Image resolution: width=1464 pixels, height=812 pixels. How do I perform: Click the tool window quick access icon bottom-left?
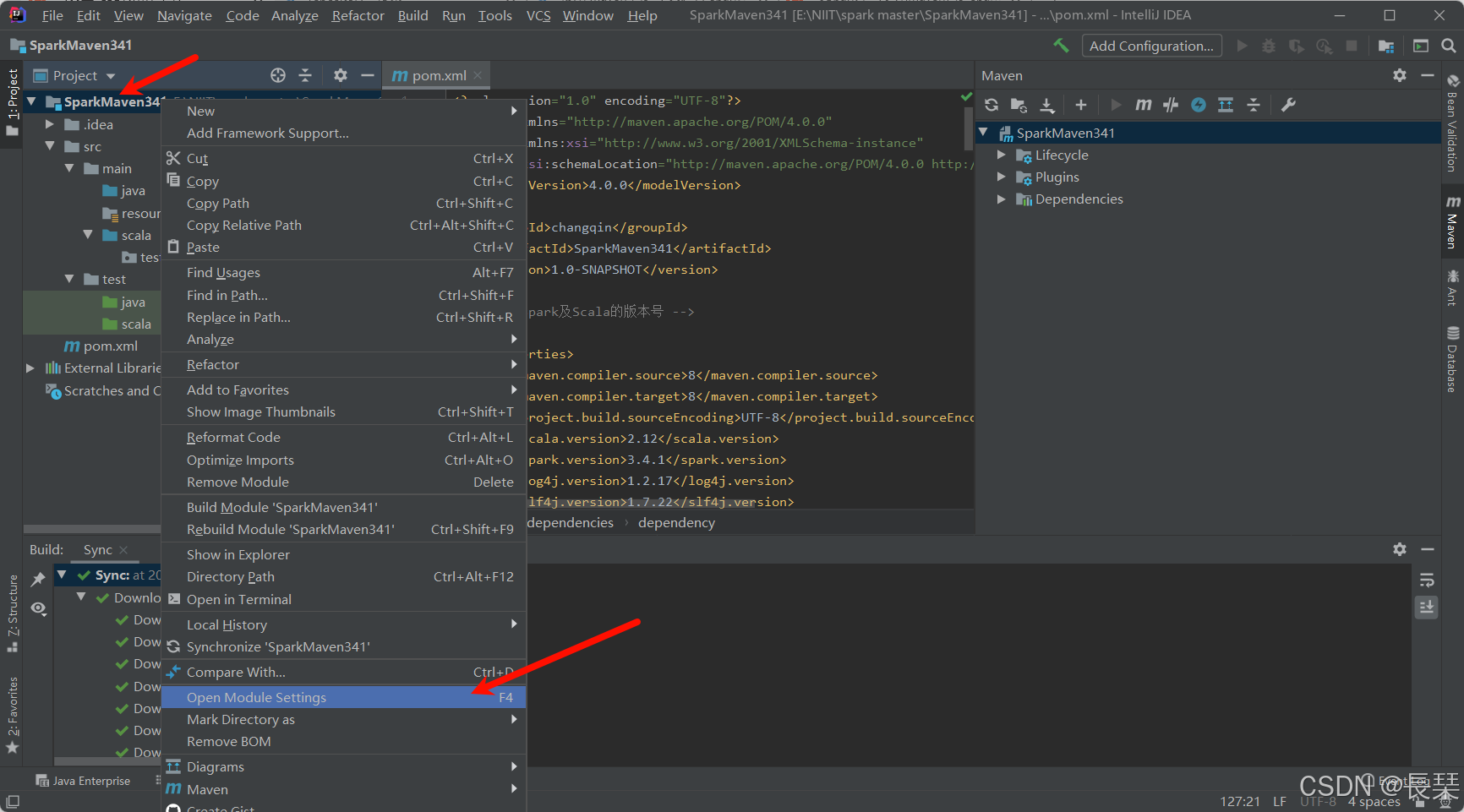(x=13, y=801)
